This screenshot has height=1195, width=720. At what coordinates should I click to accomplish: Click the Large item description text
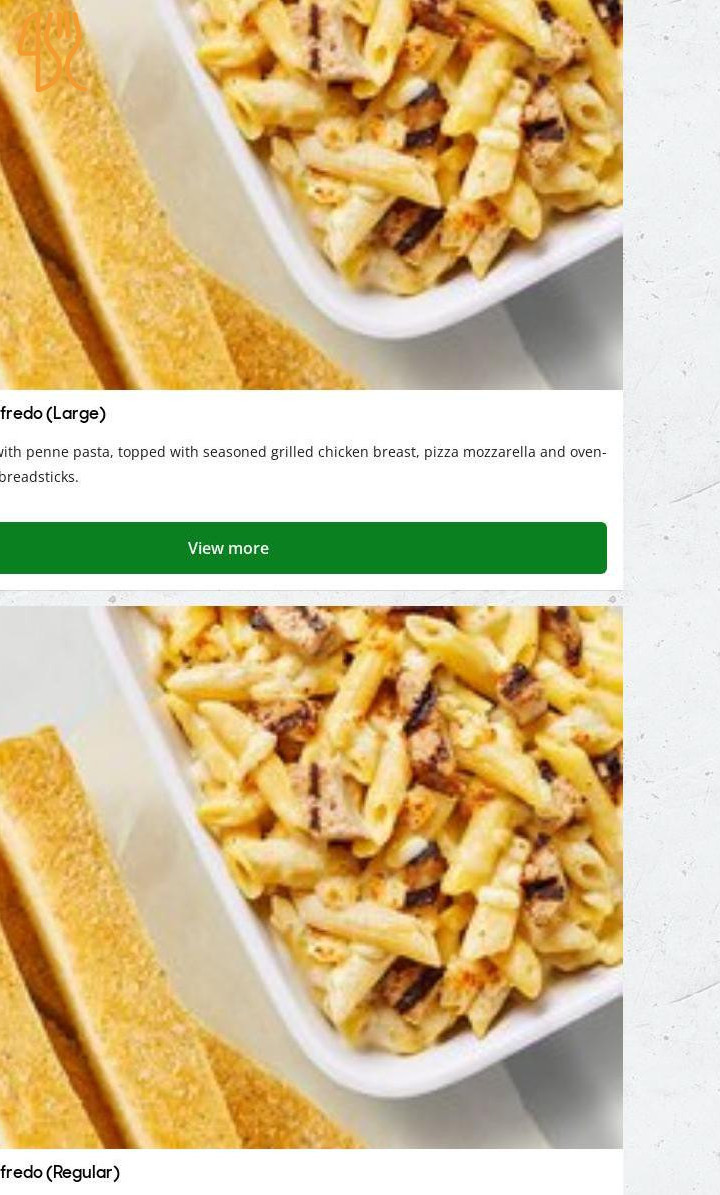tap(303, 464)
